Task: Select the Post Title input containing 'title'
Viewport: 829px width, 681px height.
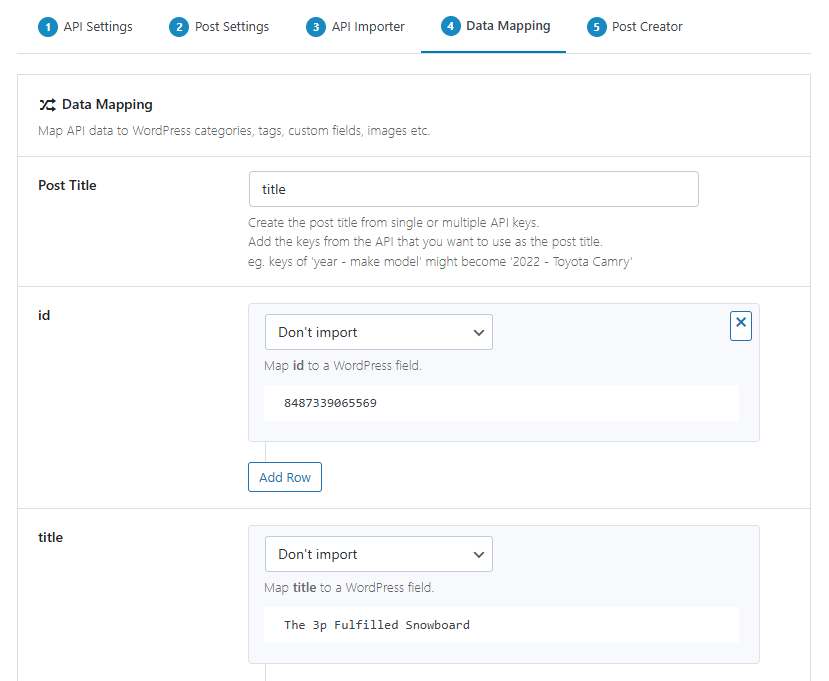Action: [473, 188]
